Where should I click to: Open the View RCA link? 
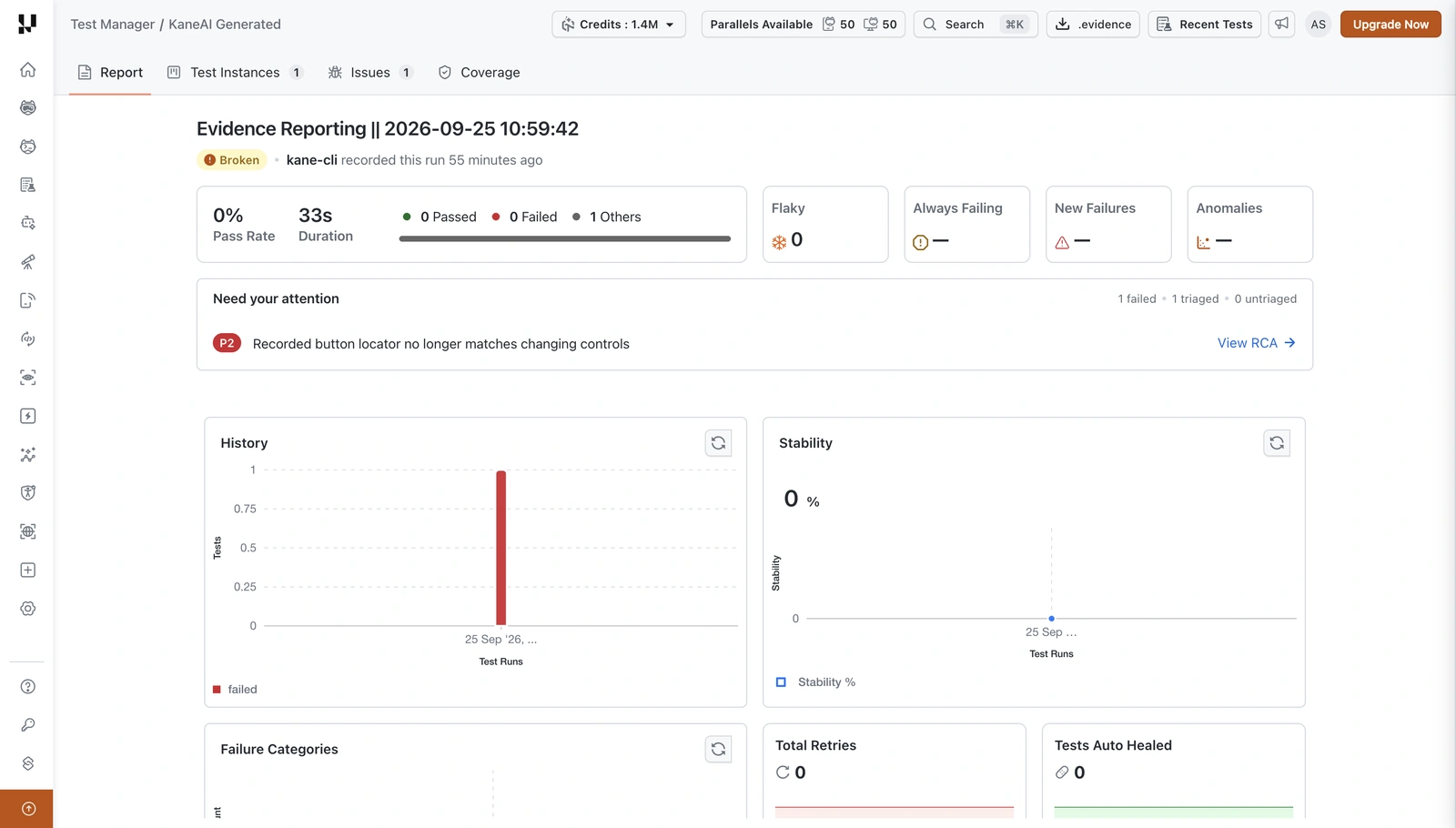coord(1257,343)
